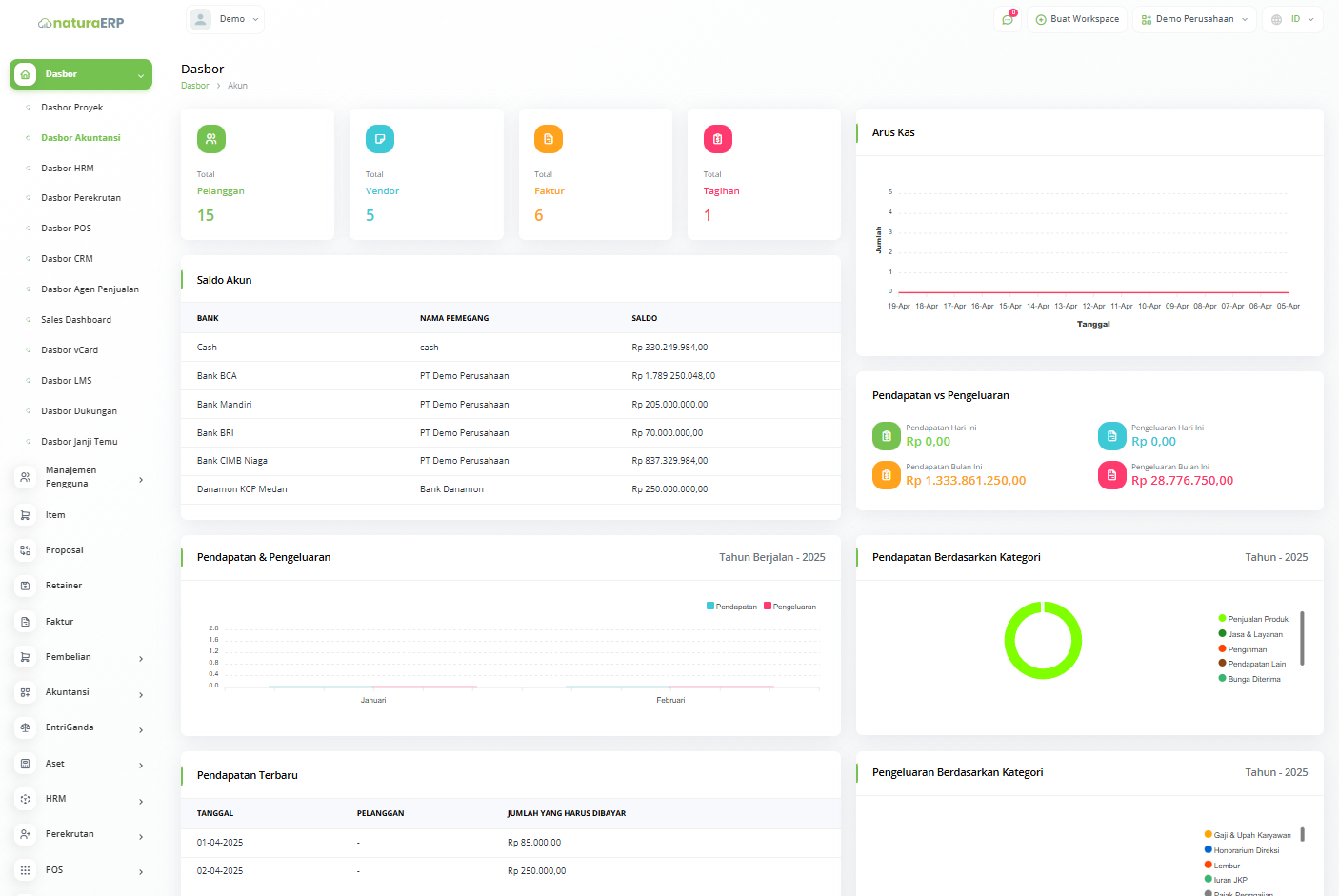Expand the Akuntansi sidebar menu
Viewport: 1339px width, 896px height.
click(x=81, y=692)
